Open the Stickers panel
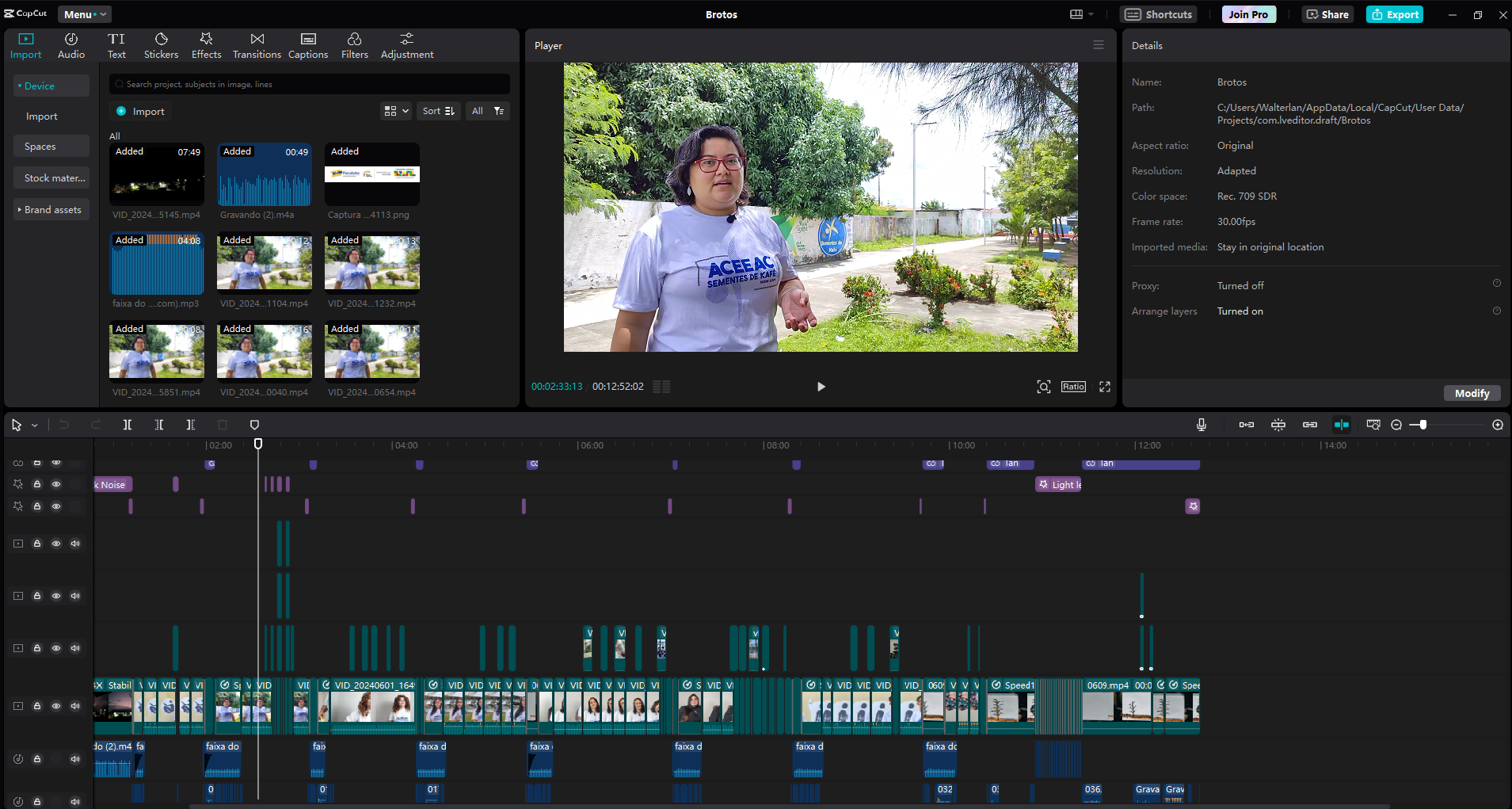This screenshot has height=809, width=1512. point(161,46)
